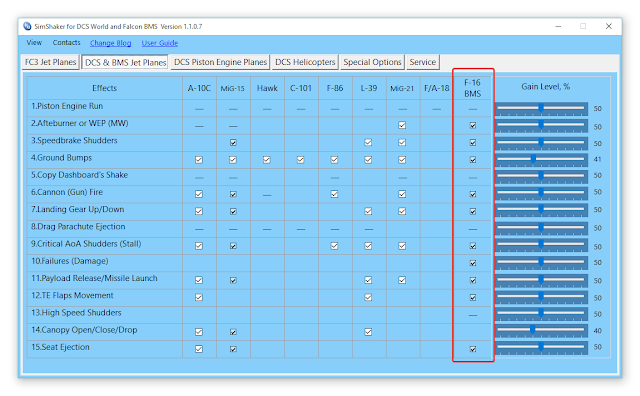Viewport: 640px width, 396px height.
Task: Select '13.High Speed Shudders' row label
Action: pos(76,313)
